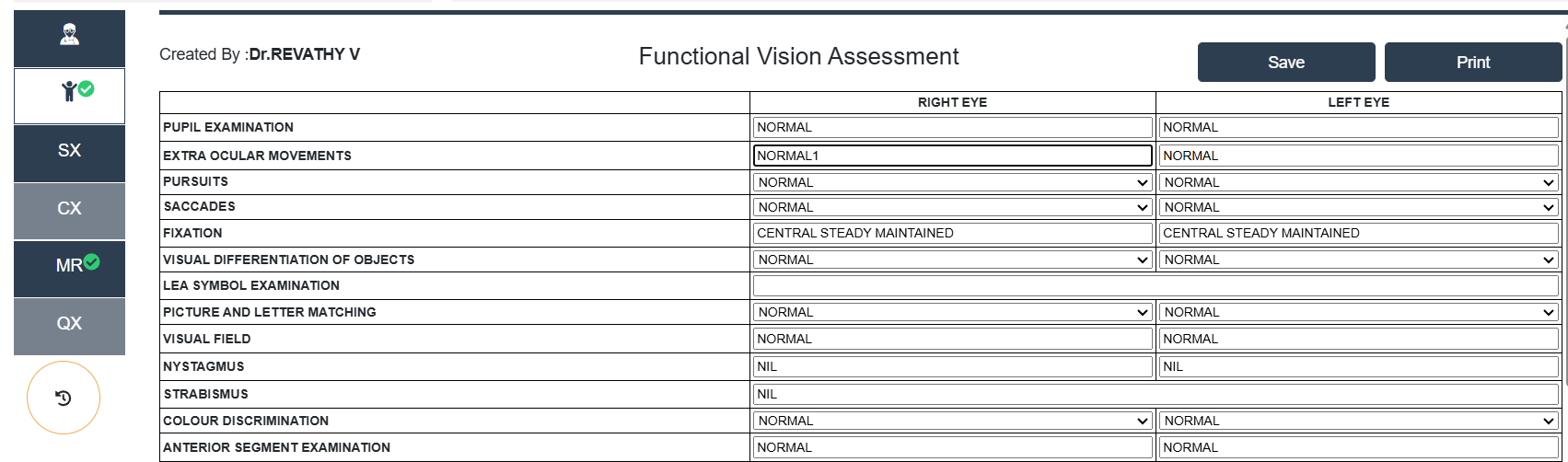Open right eye Visual Differentiation of Objects dropdown
This screenshot has width=1568, height=462.
coord(952,260)
